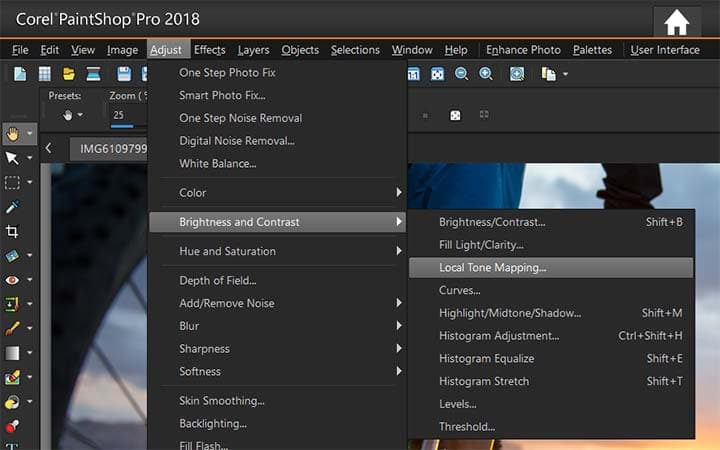Image resolution: width=720 pixels, height=450 pixels.
Task: Click the 1:1 actual size icon
Action: pos(413,74)
